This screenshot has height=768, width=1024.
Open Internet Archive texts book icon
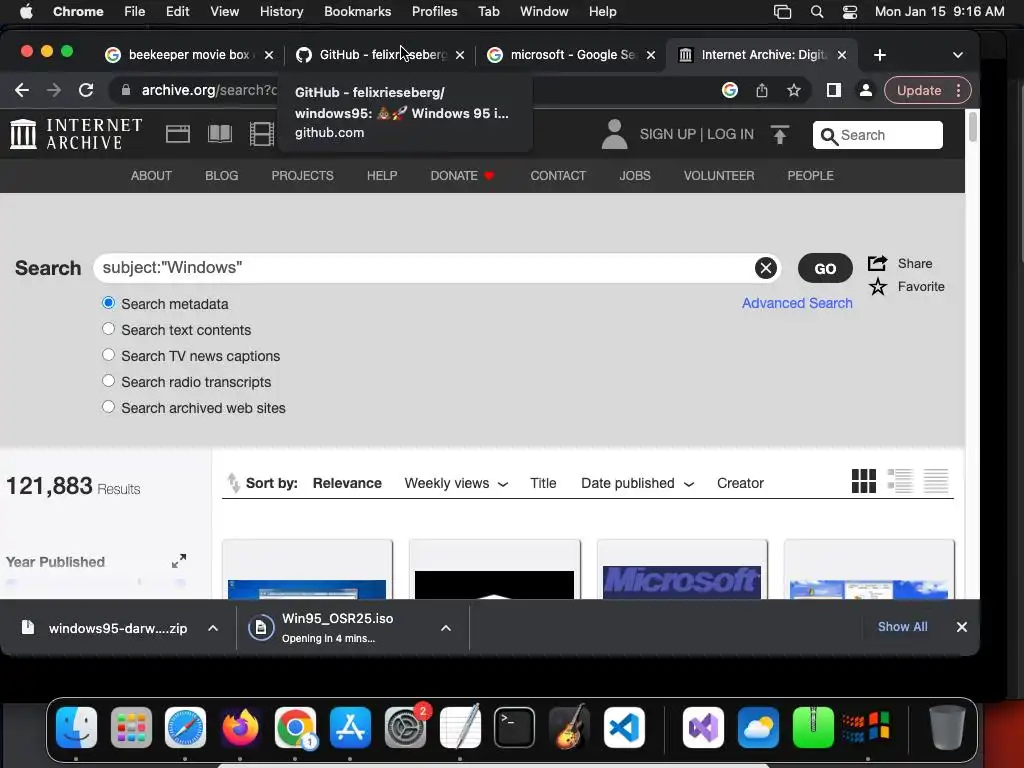pyautogui.click(x=219, y=134)
